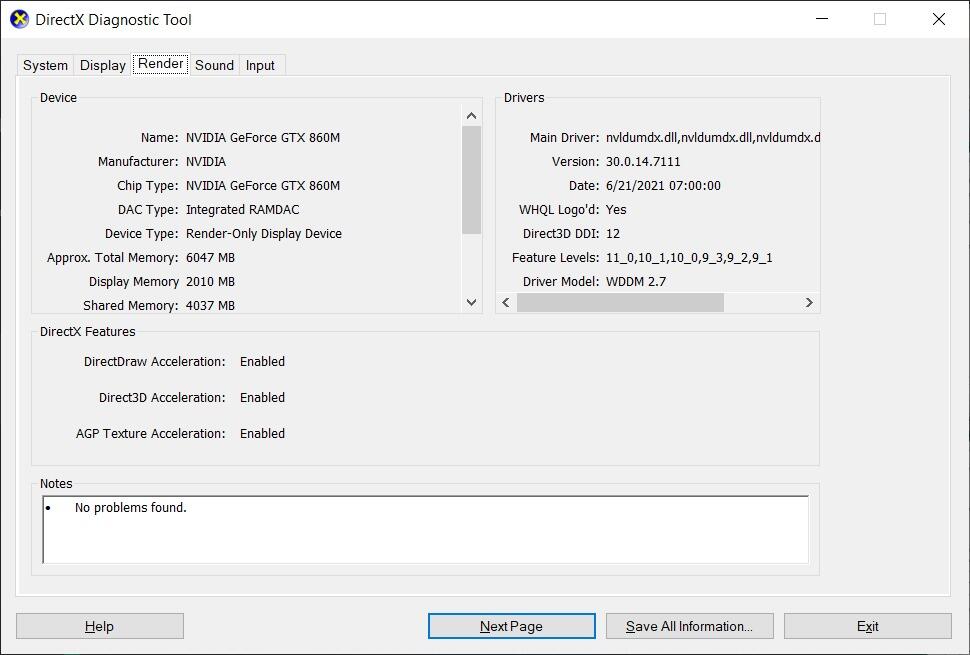This screenshot has width=970, height=655.
Task: Click the Help button
Action: (x=100, y=626)
